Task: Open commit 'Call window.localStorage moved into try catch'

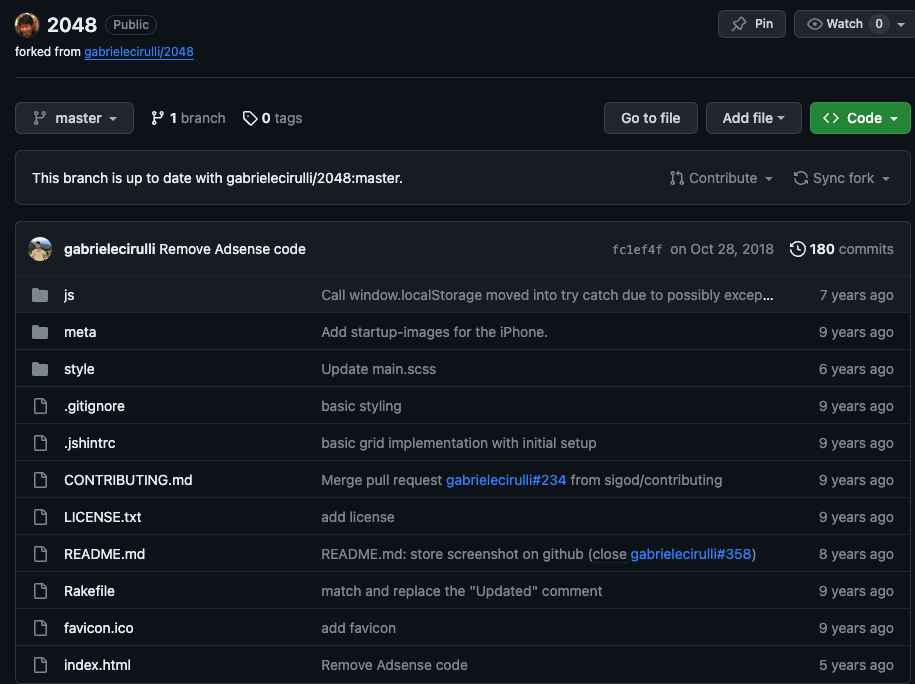Action: (547, 295)
